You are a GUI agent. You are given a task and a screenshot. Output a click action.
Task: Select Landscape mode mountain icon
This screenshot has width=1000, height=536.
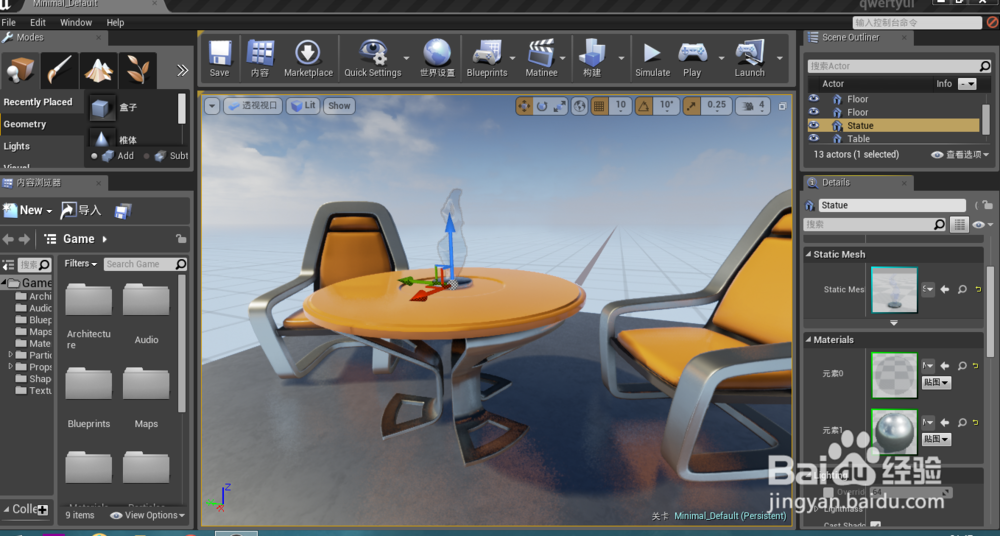(98, 70)
